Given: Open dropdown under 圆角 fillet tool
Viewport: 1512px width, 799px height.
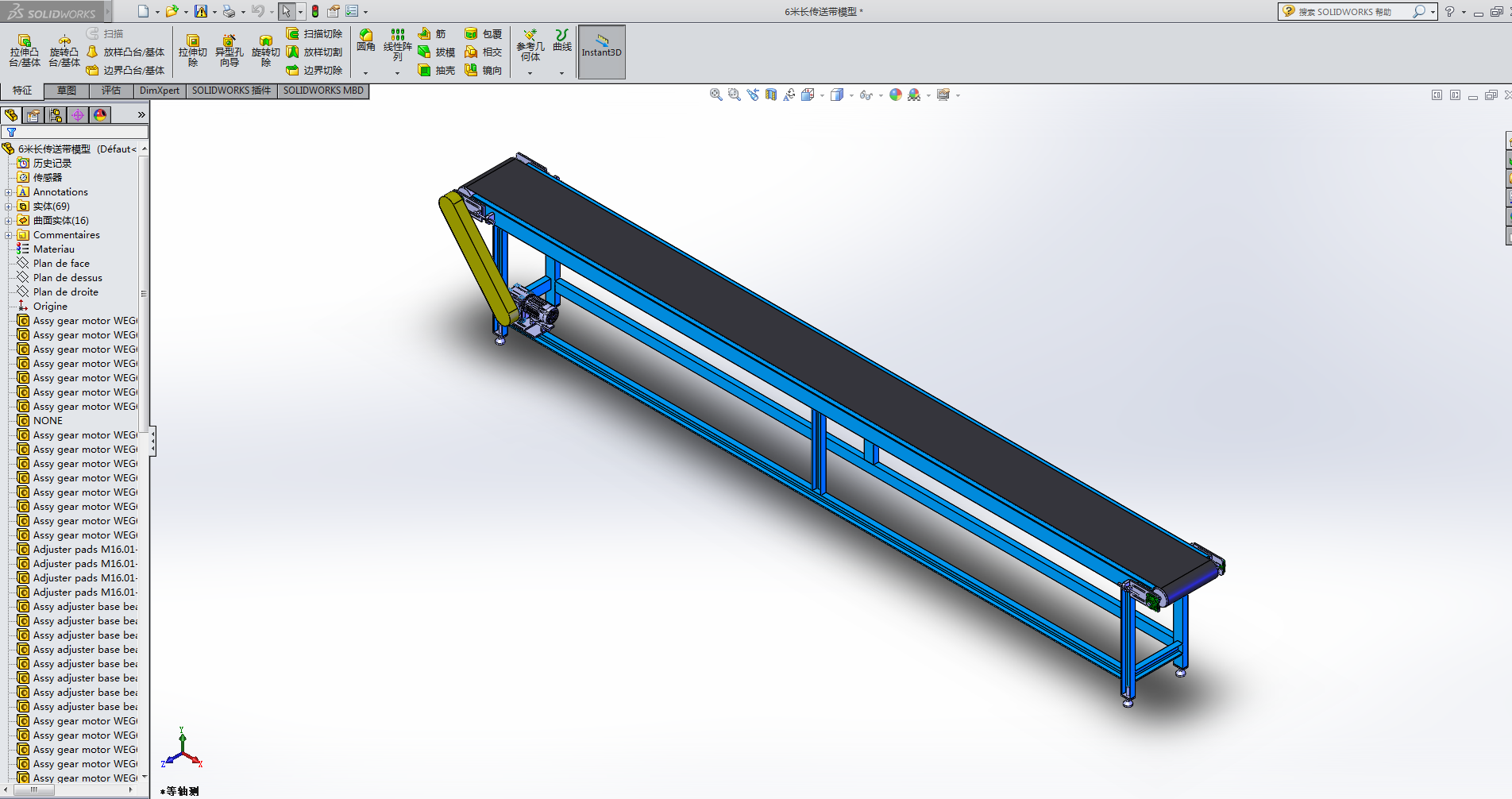Looking at the screenshot, I should pyautogui.click(x=366, y=73).
